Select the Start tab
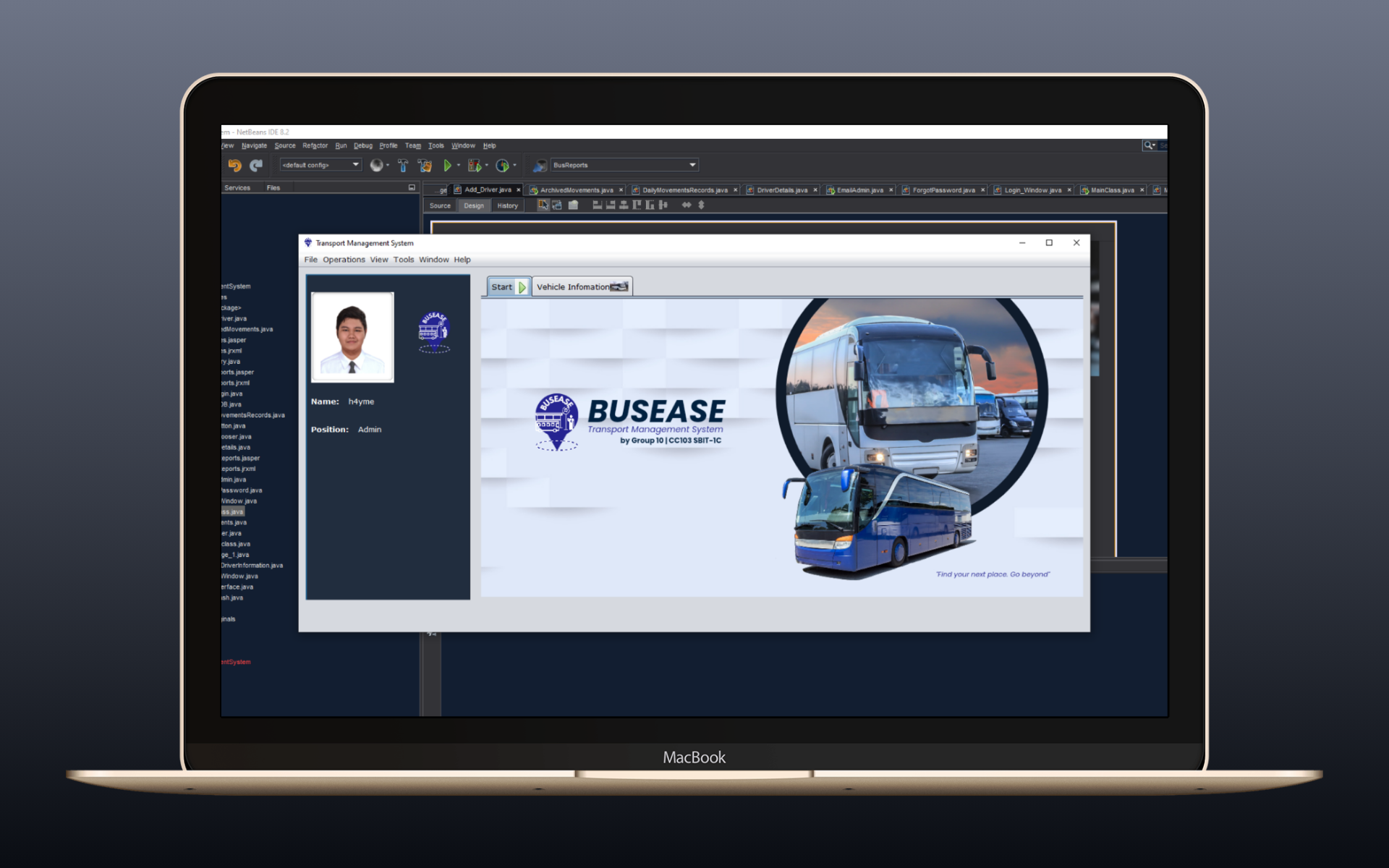The width and height of the screenshot is (1389, 868). click(509, 287)
